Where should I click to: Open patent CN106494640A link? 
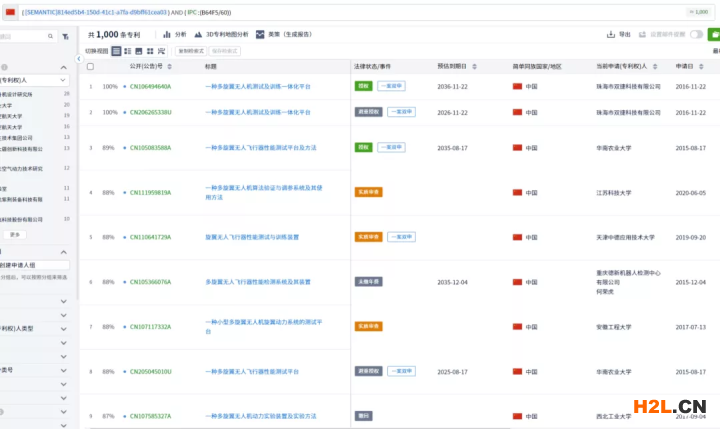(x=150, y=87)
